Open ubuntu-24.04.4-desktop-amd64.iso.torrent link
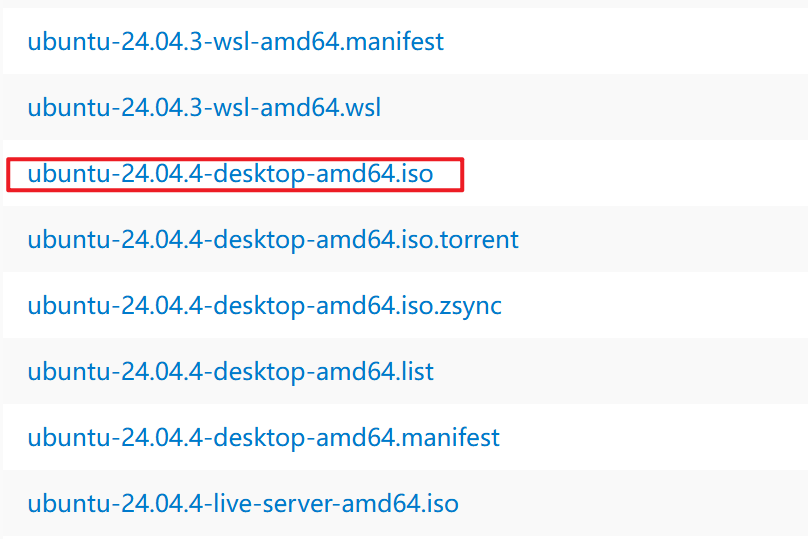The image size is (808, 539). tap(273, 240)
